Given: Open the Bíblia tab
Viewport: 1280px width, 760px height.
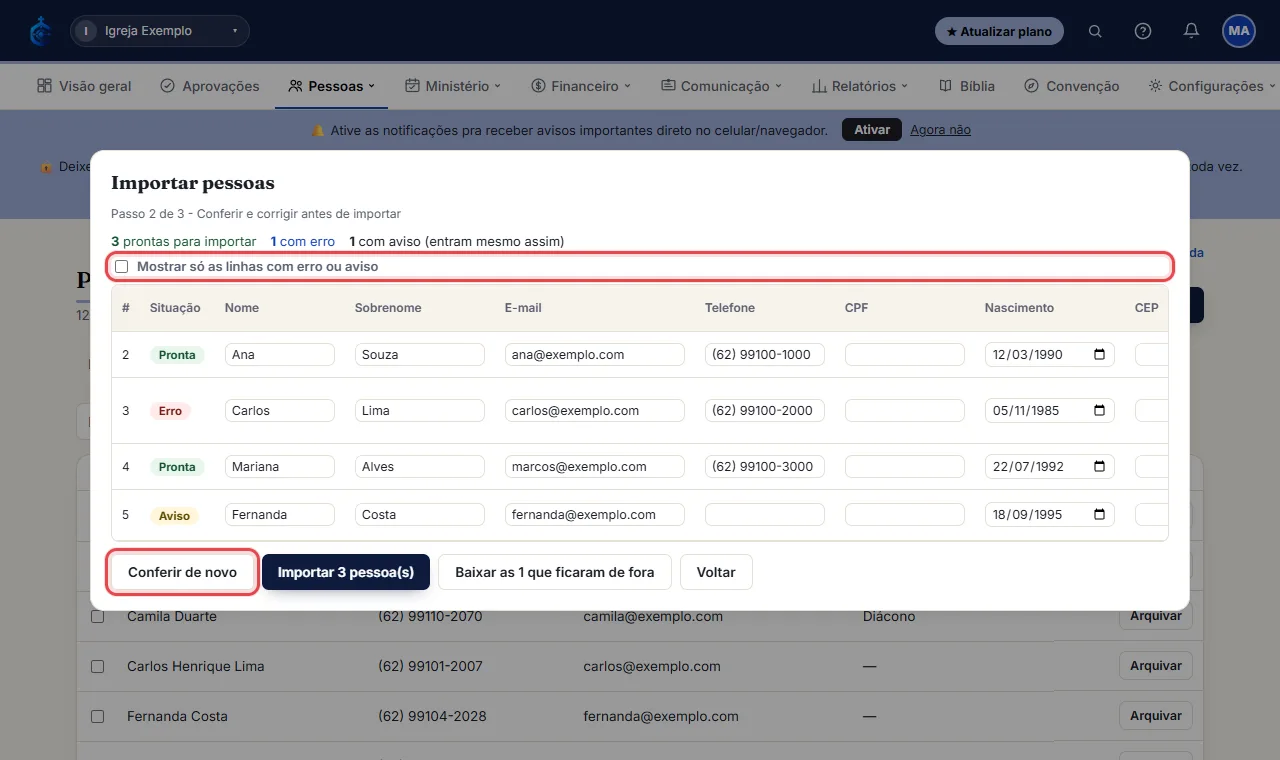Looking at the screenshot, I should (967, 86).
